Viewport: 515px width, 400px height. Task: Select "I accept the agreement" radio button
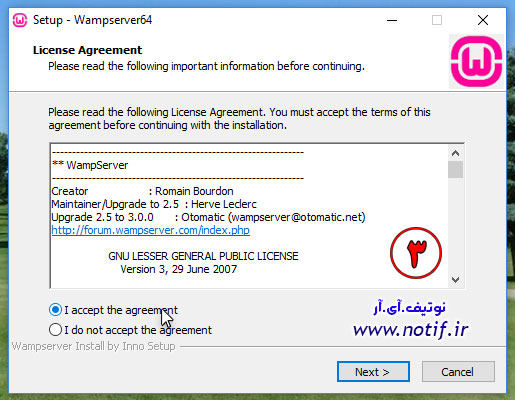55,310
